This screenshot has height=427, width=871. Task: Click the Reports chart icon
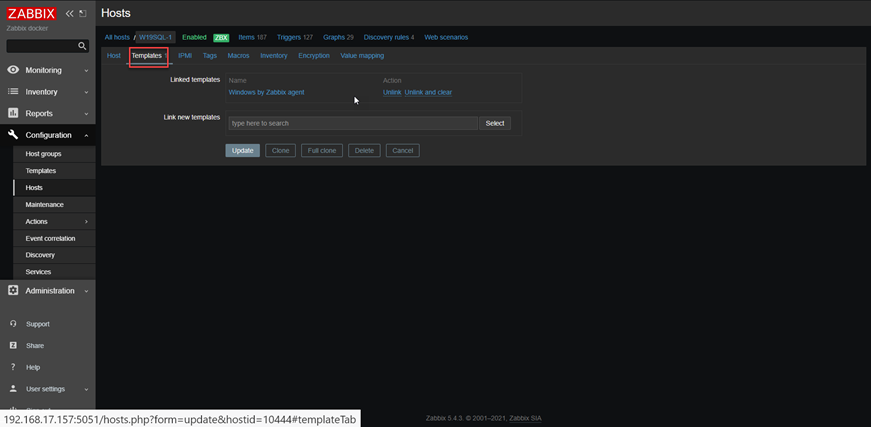click(x=13, y=113)
